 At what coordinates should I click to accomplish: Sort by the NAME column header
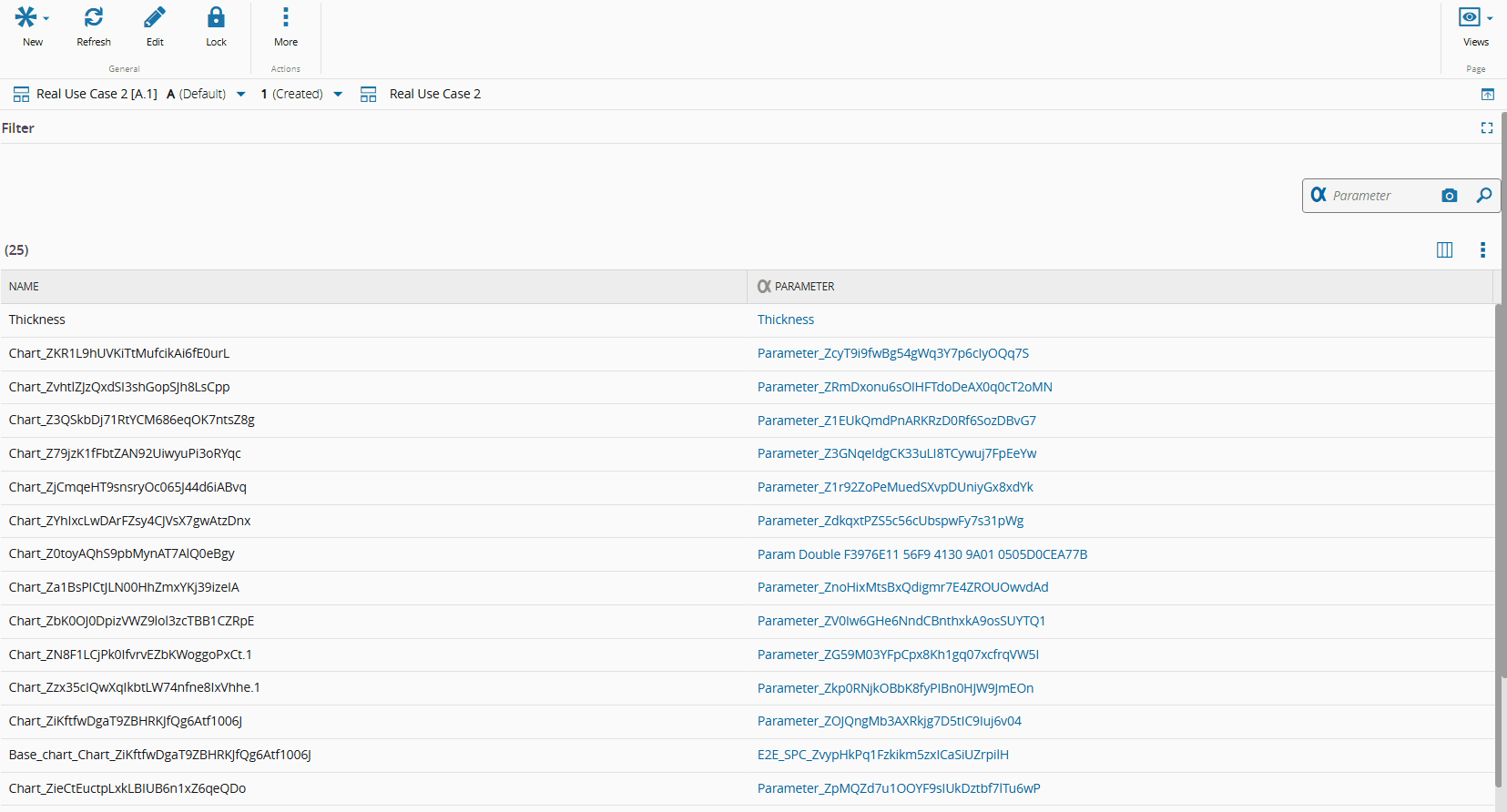25,287
